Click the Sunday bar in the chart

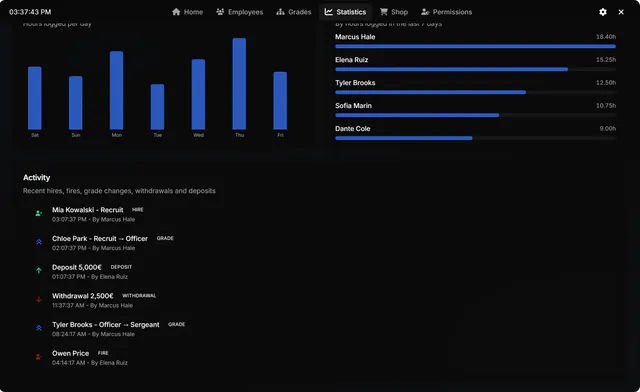[x=76, y=103]
